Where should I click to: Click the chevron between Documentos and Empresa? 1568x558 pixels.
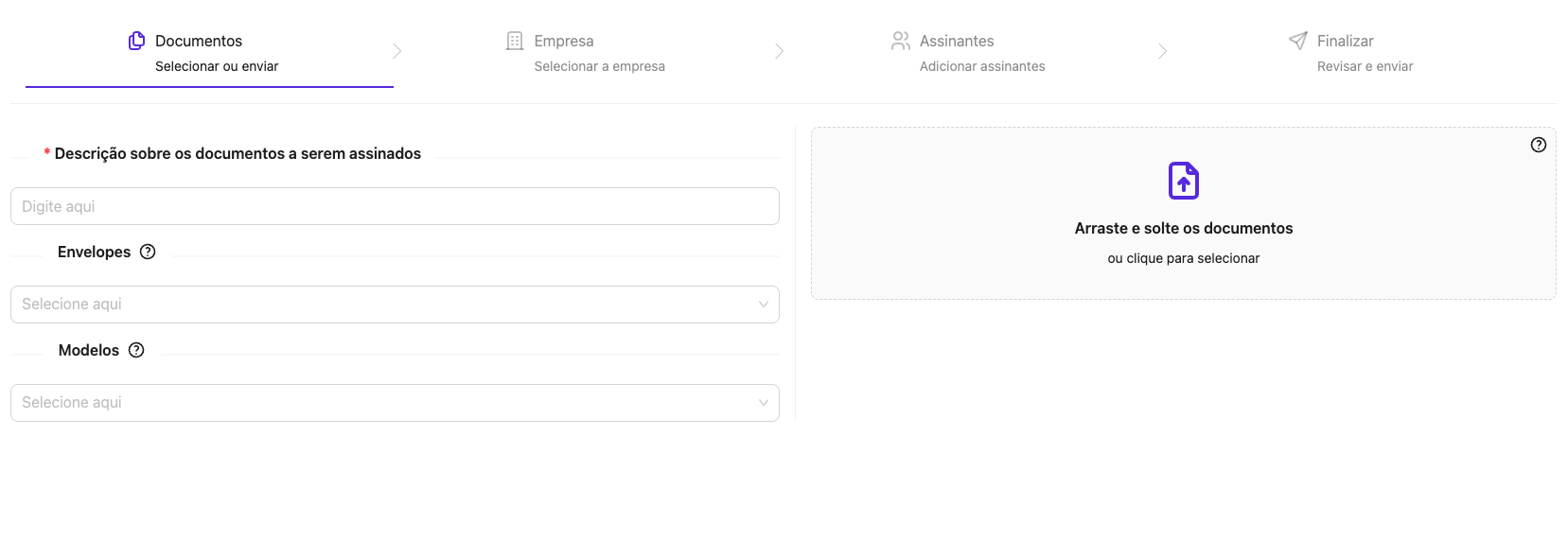point(397,51)
